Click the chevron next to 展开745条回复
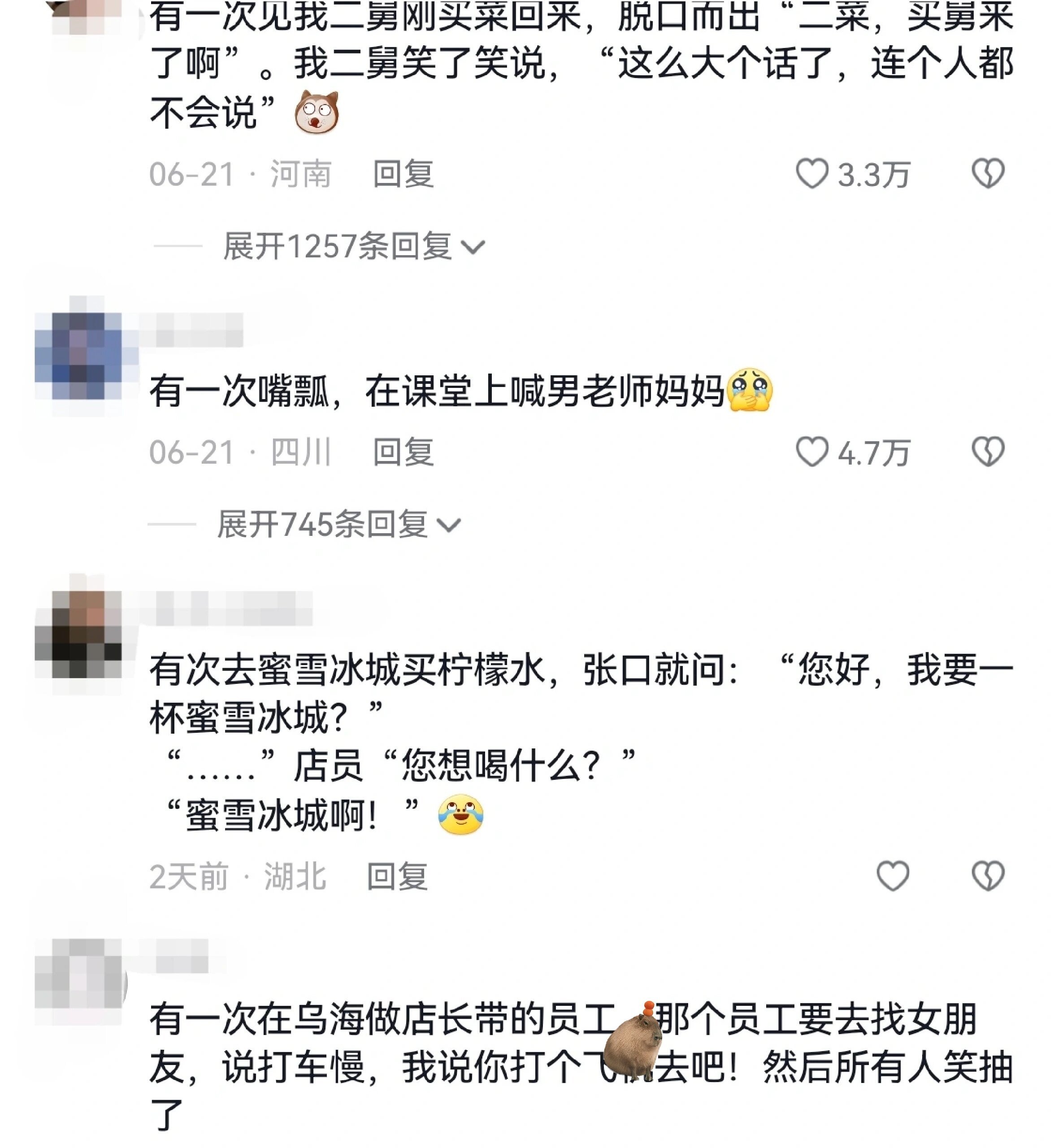The width and height of the screenshot is (1054, 1148). (449, 525)
